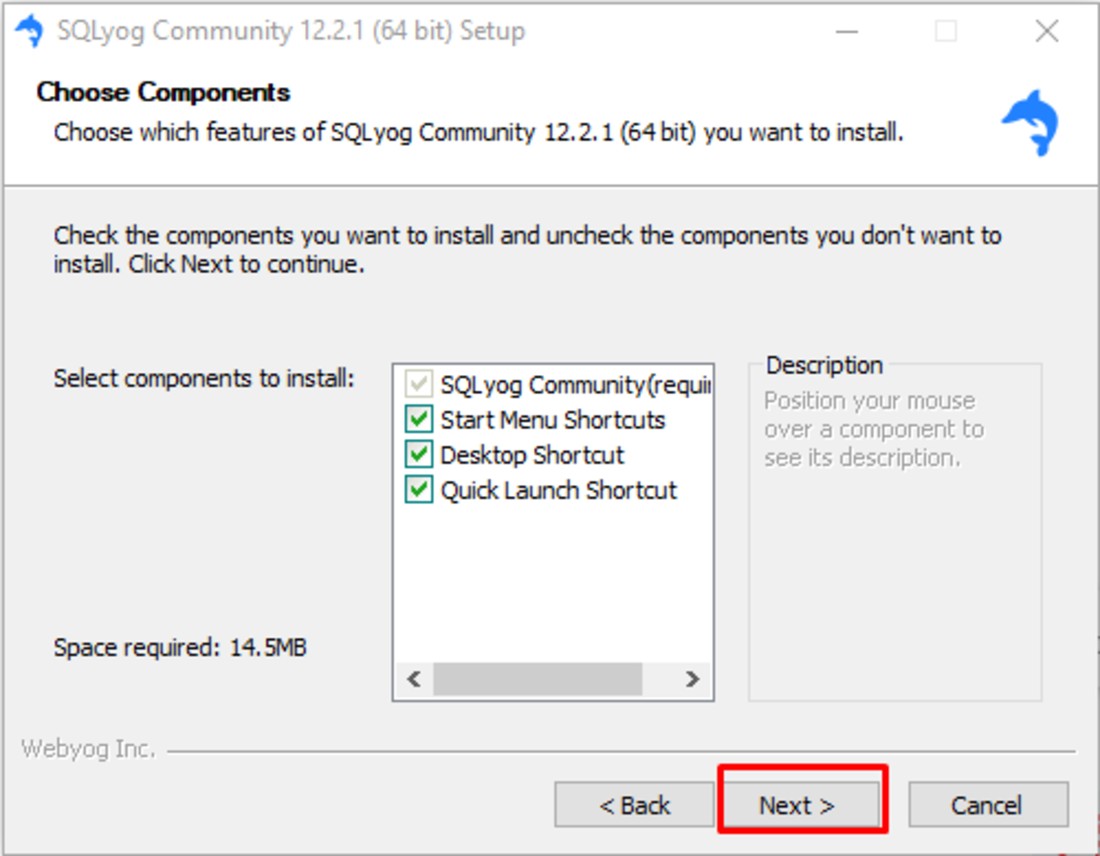Uncheck the Desktop Shortcut checkbox

pos(419,455)
